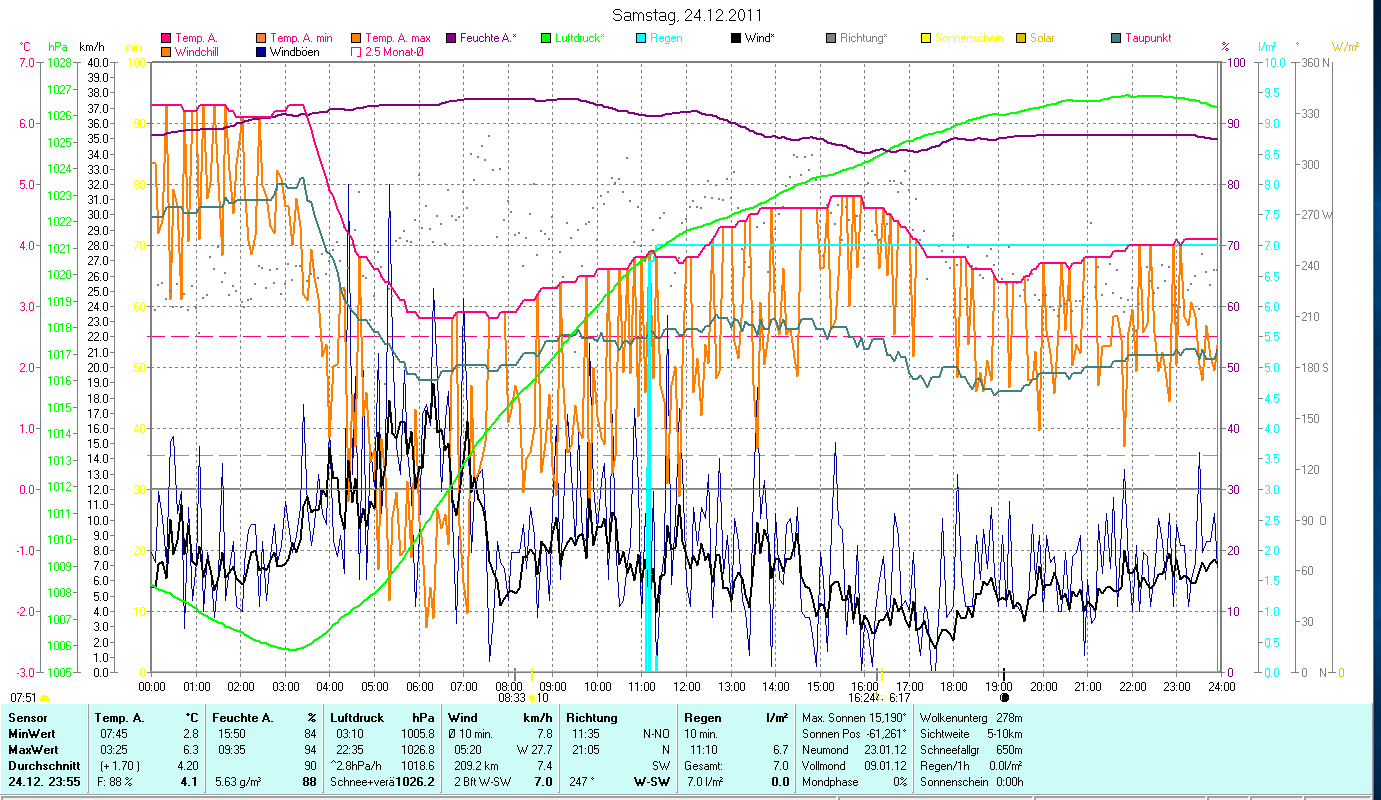
Task: Click the Temp. A. legend color box
Action: [166, 39]
